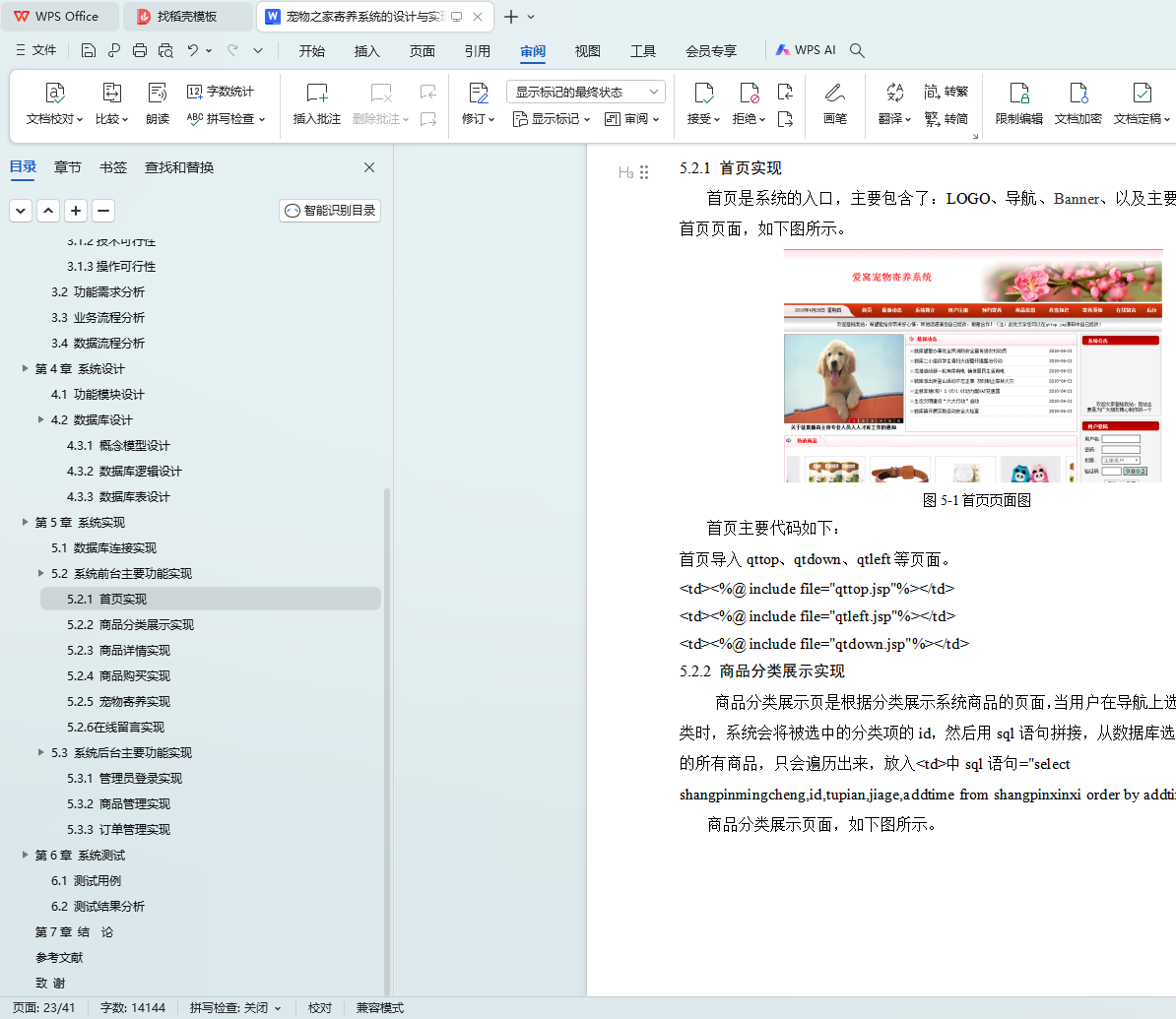Open word count (字数统计)
The image size is (1176, 1019).
[221, 92]
